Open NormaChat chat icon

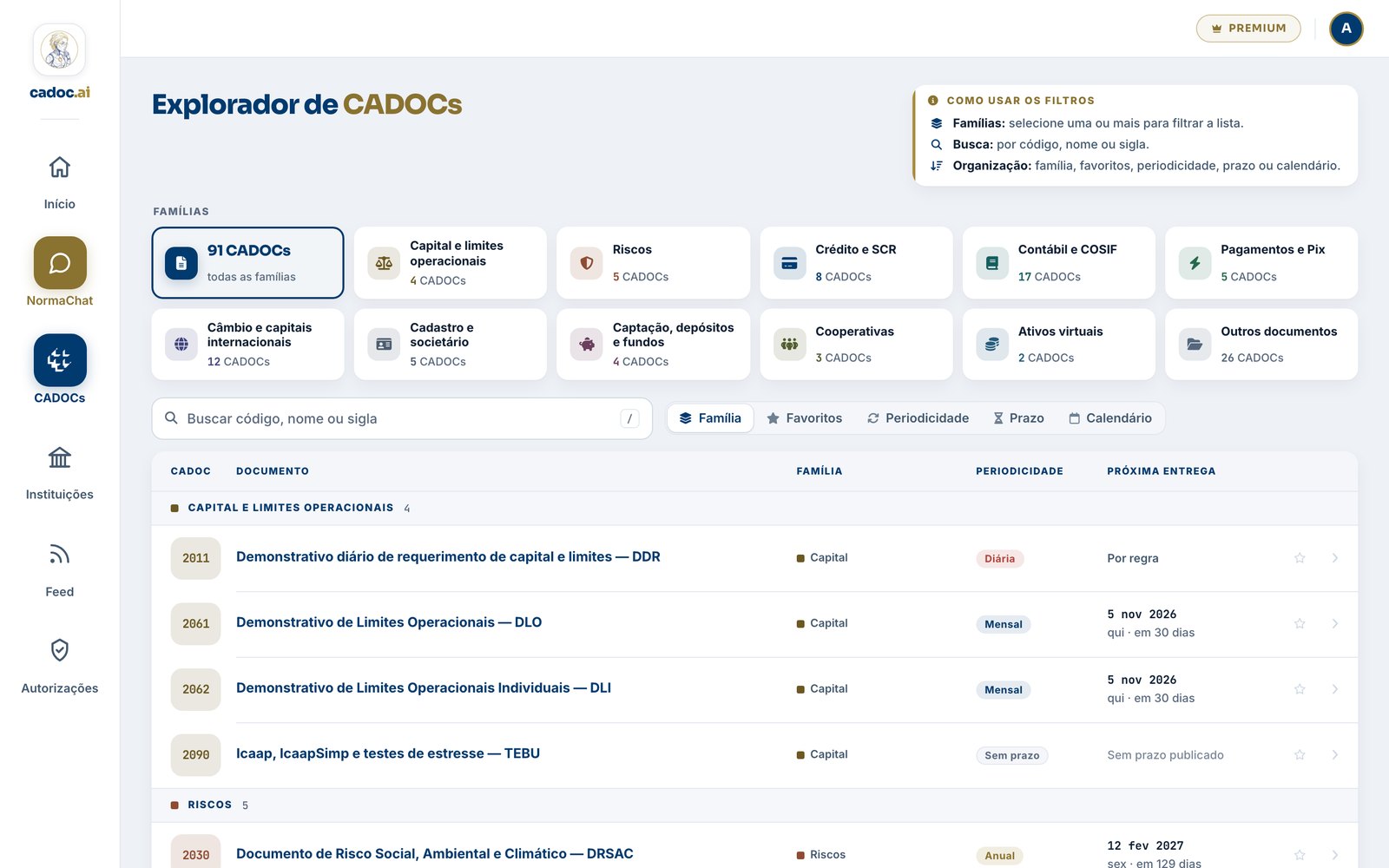[x=60, y=263]
